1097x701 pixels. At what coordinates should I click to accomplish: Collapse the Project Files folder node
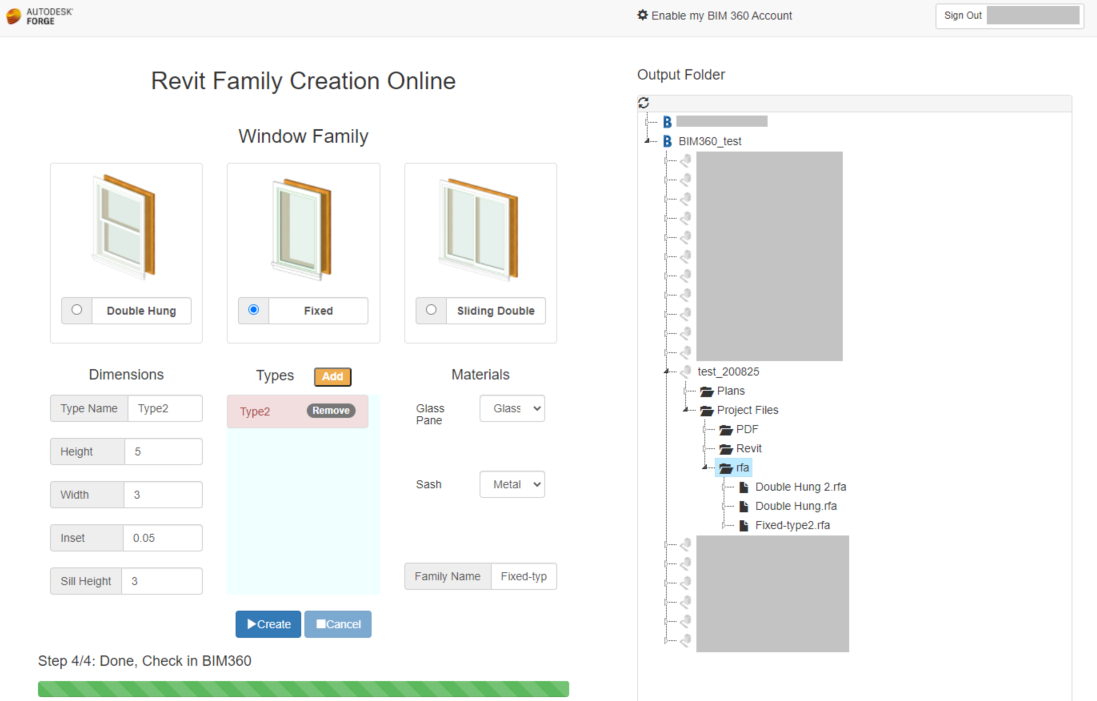[x=686, y=410]
